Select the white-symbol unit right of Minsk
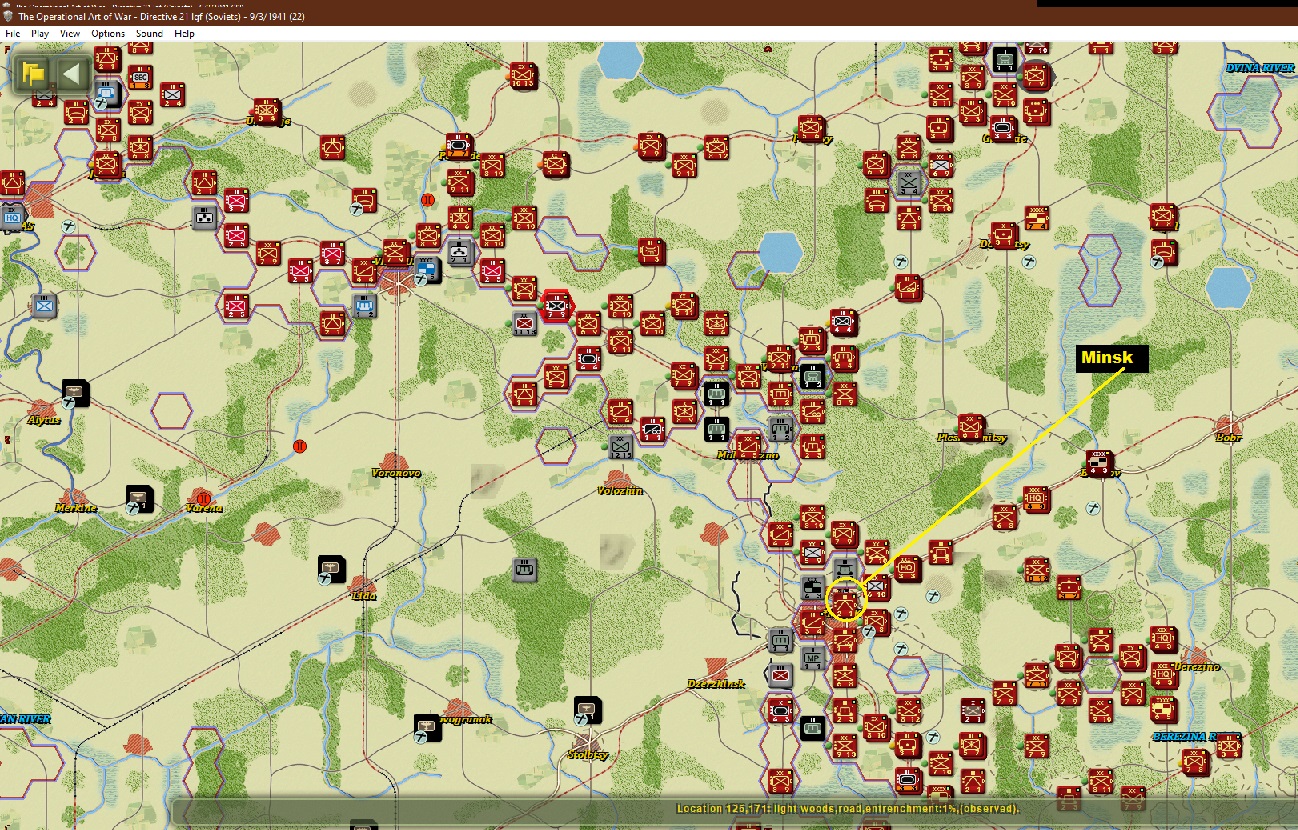 tap(877, 587)
